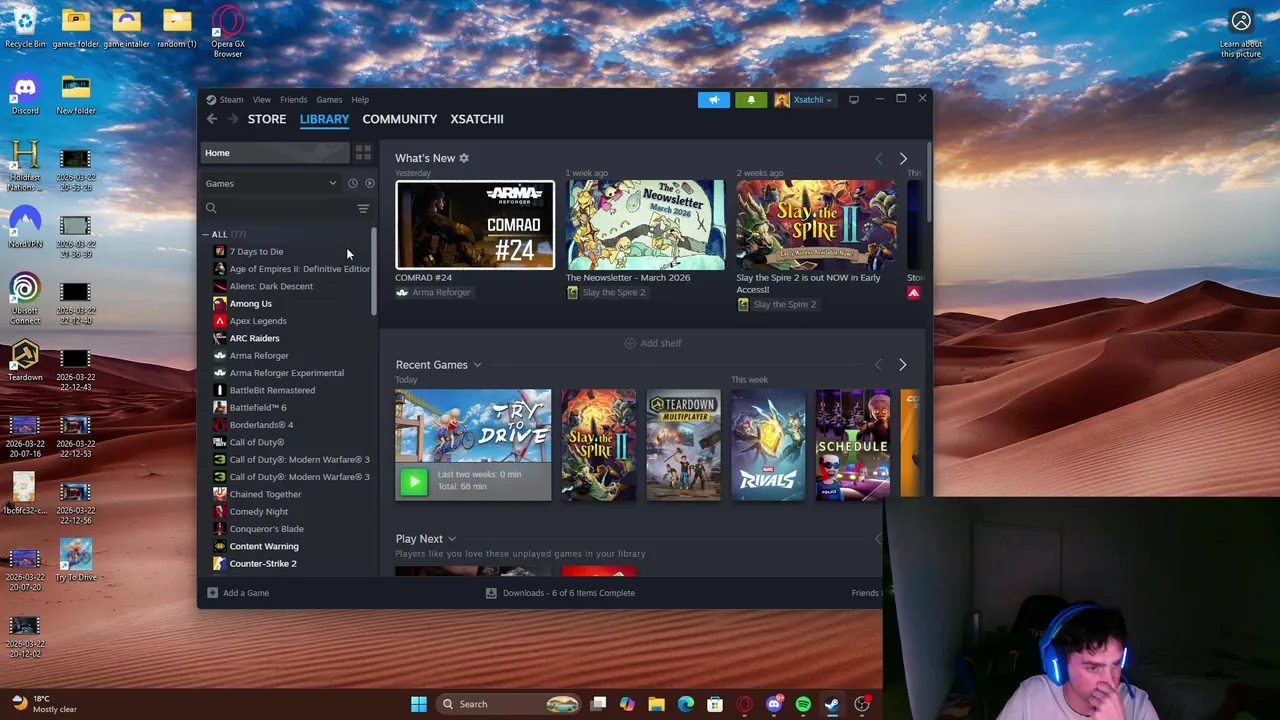Image resolution: width=1280 pixels, height=720 pixels.
Task: Select Battlefield 6 in library list
Action: coord(258,408)
